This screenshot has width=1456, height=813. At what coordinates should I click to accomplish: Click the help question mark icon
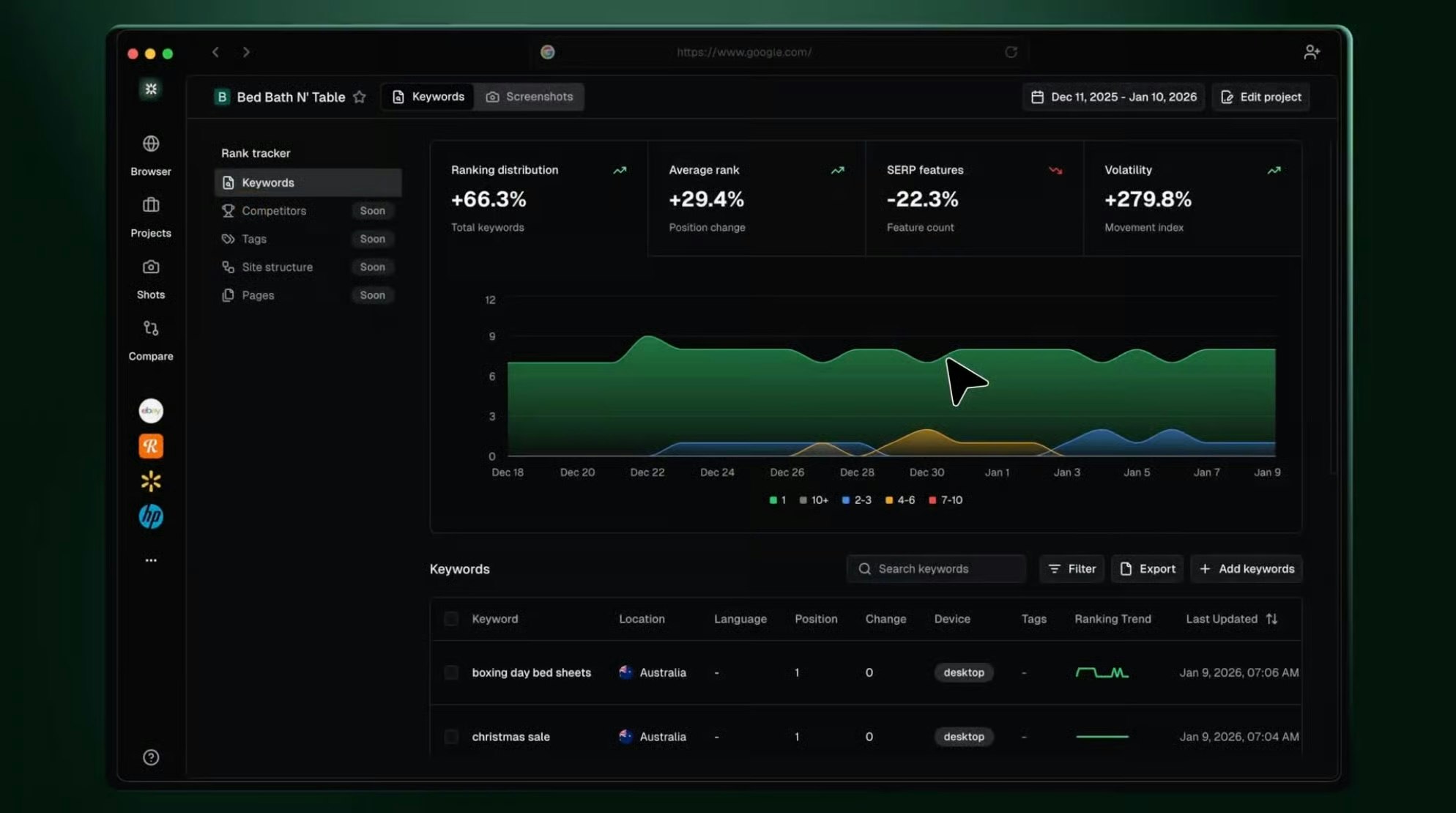tap(151, 757)
